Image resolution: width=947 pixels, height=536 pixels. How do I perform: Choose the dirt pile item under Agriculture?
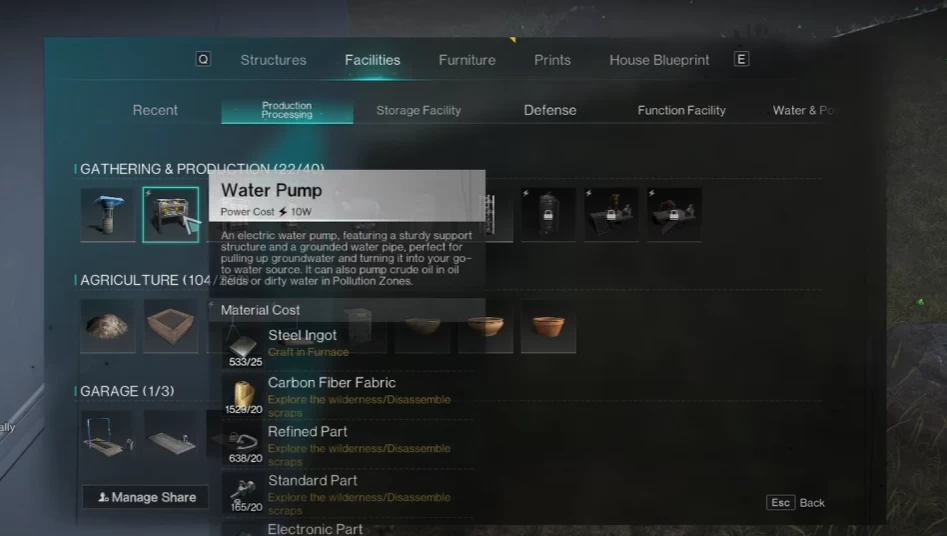tap(108, 326)
